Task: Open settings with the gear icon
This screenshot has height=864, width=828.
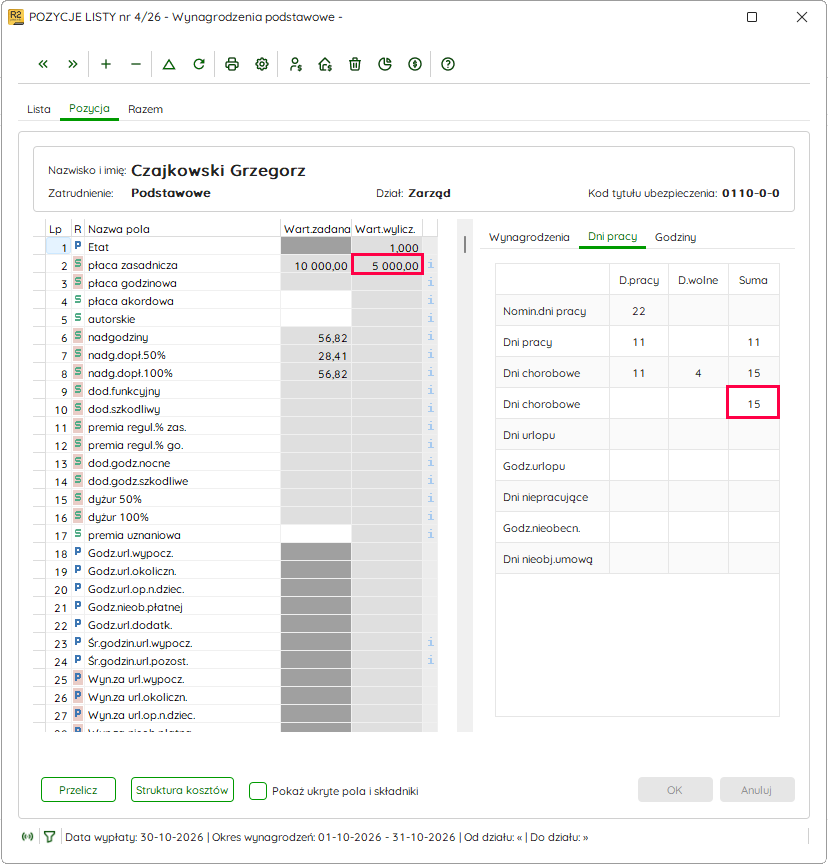Action: (x=262, y=64)
